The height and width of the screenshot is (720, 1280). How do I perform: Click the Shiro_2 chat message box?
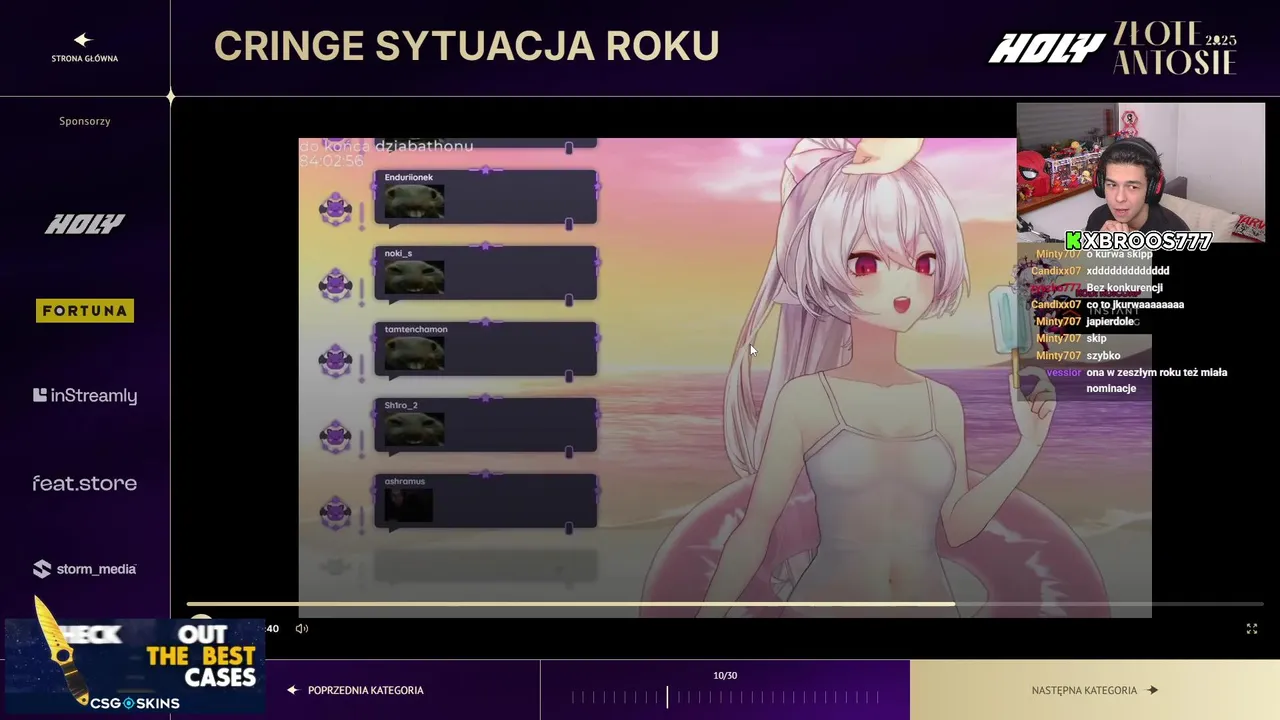pos(486,425)
